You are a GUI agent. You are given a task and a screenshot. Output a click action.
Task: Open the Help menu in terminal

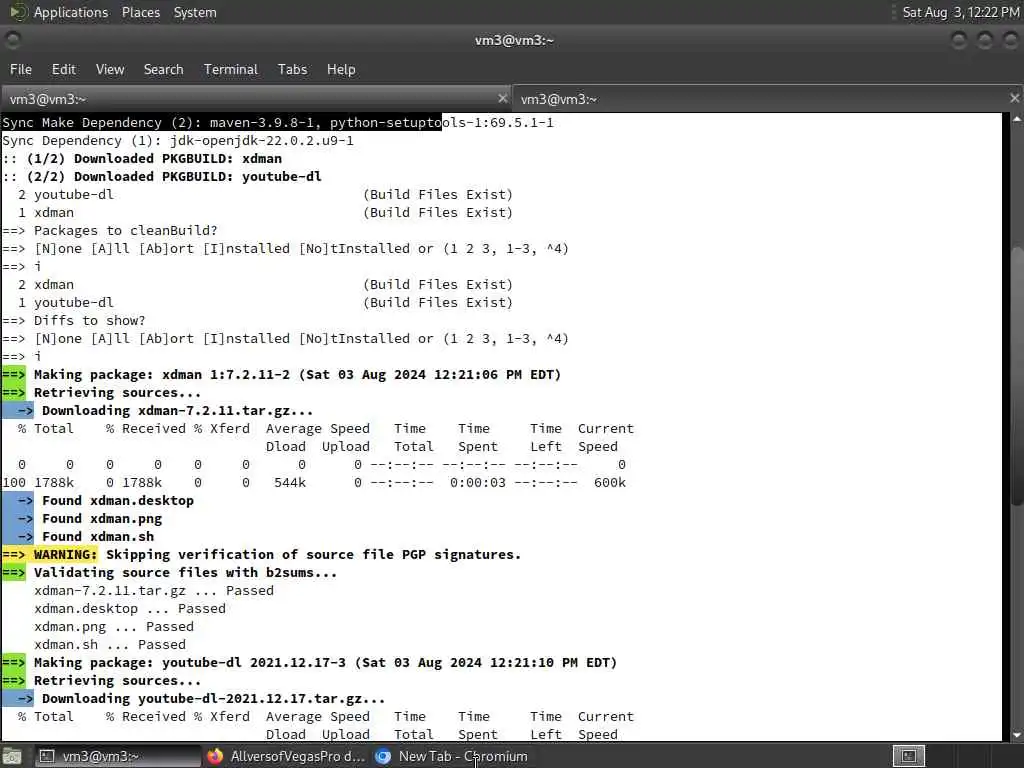(x=341, y=69)
